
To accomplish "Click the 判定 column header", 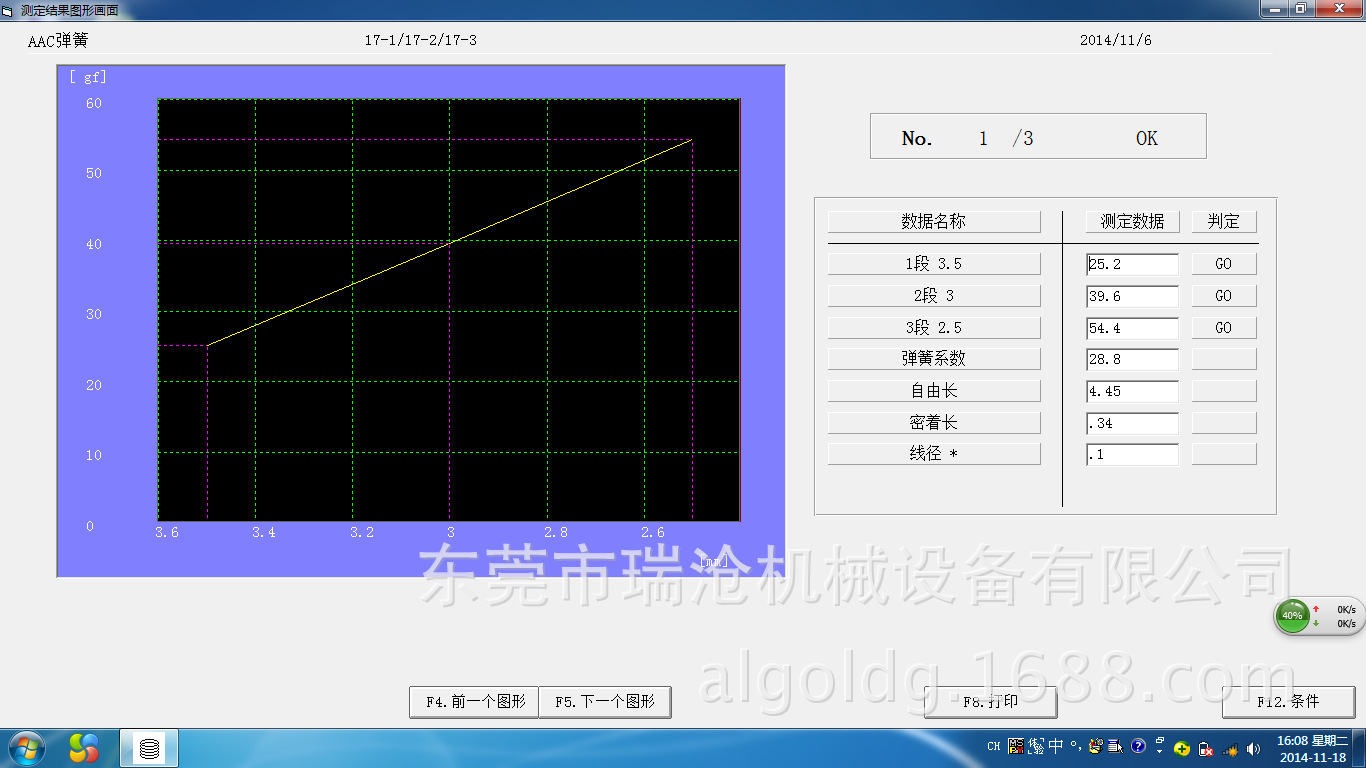I will pyautogui.click(x=1224, y=222).
